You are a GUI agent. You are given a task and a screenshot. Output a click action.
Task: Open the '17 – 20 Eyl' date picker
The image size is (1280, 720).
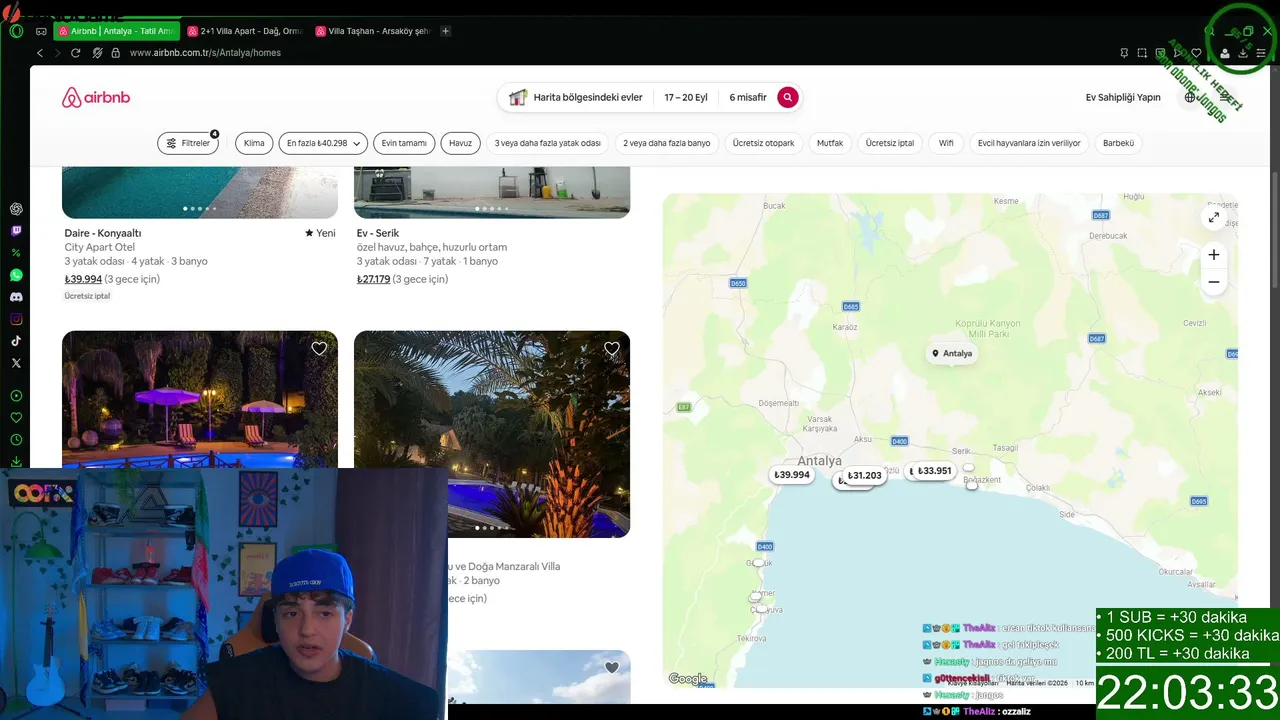pos(686,97)
